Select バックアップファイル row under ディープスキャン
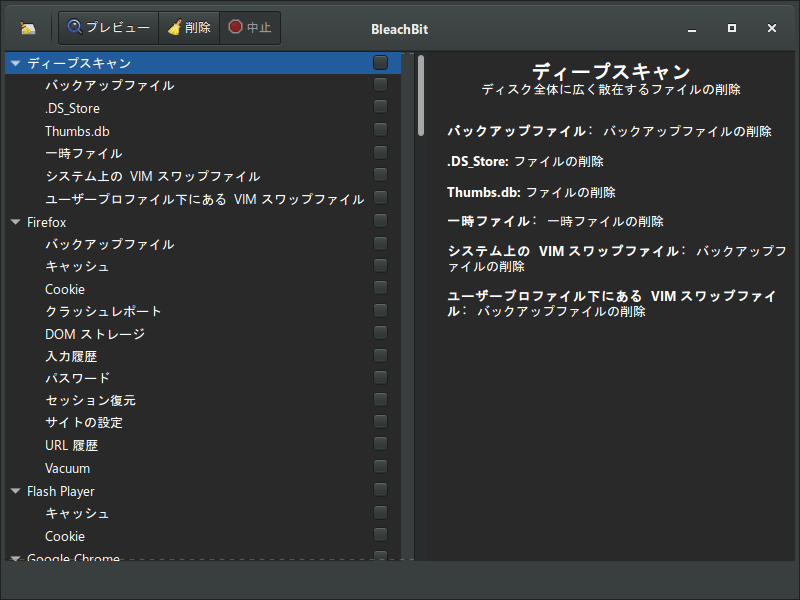This screenshot has height=600, width=800. (x=203, y=85)
